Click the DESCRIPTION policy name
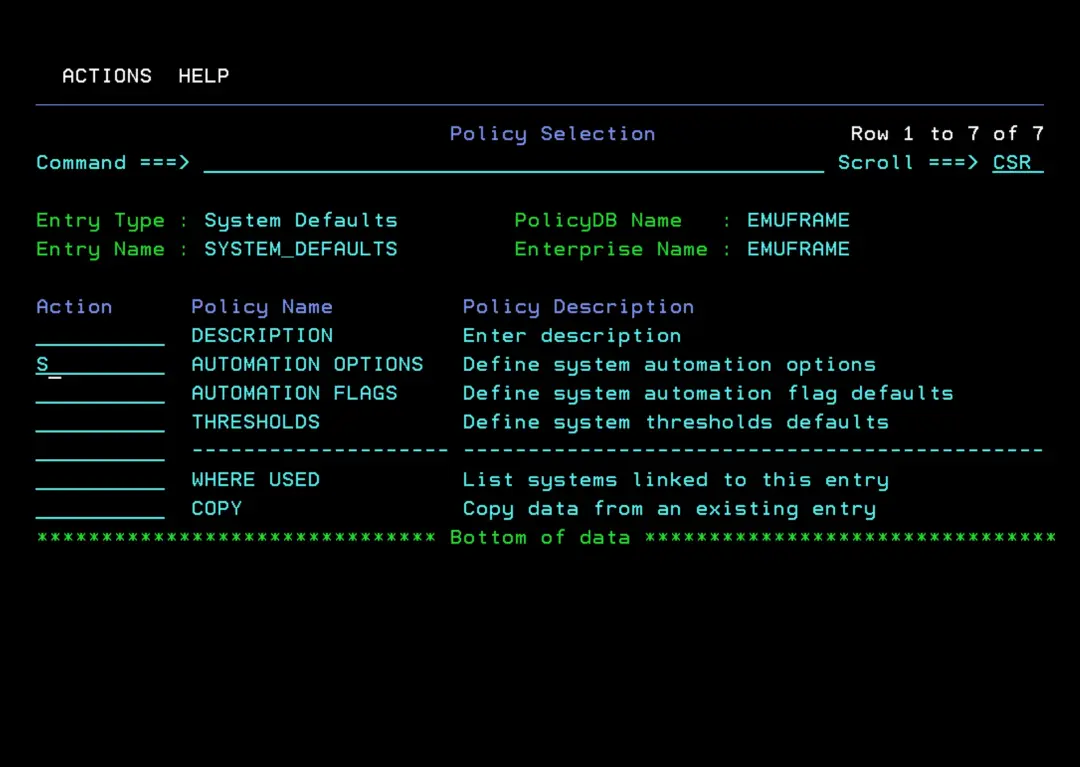Screen dimensions: 1080x767 pos(262,336)
